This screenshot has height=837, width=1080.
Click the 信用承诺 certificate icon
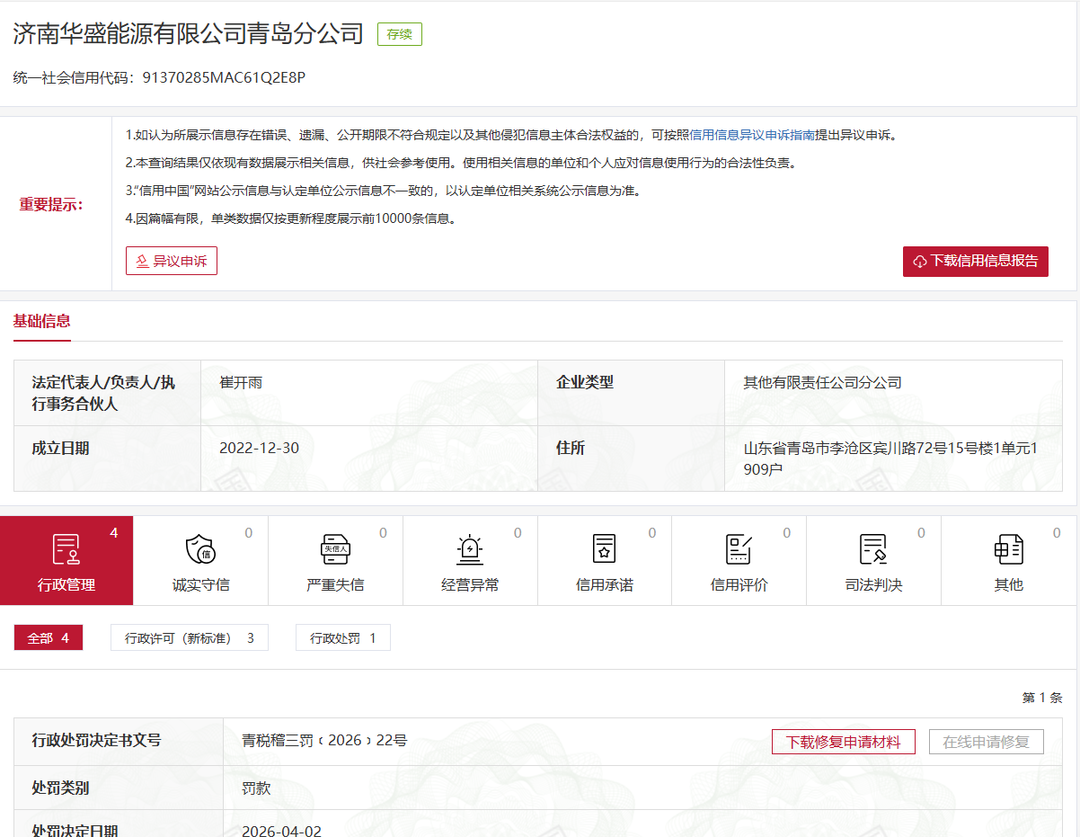(x=604, y=549)
